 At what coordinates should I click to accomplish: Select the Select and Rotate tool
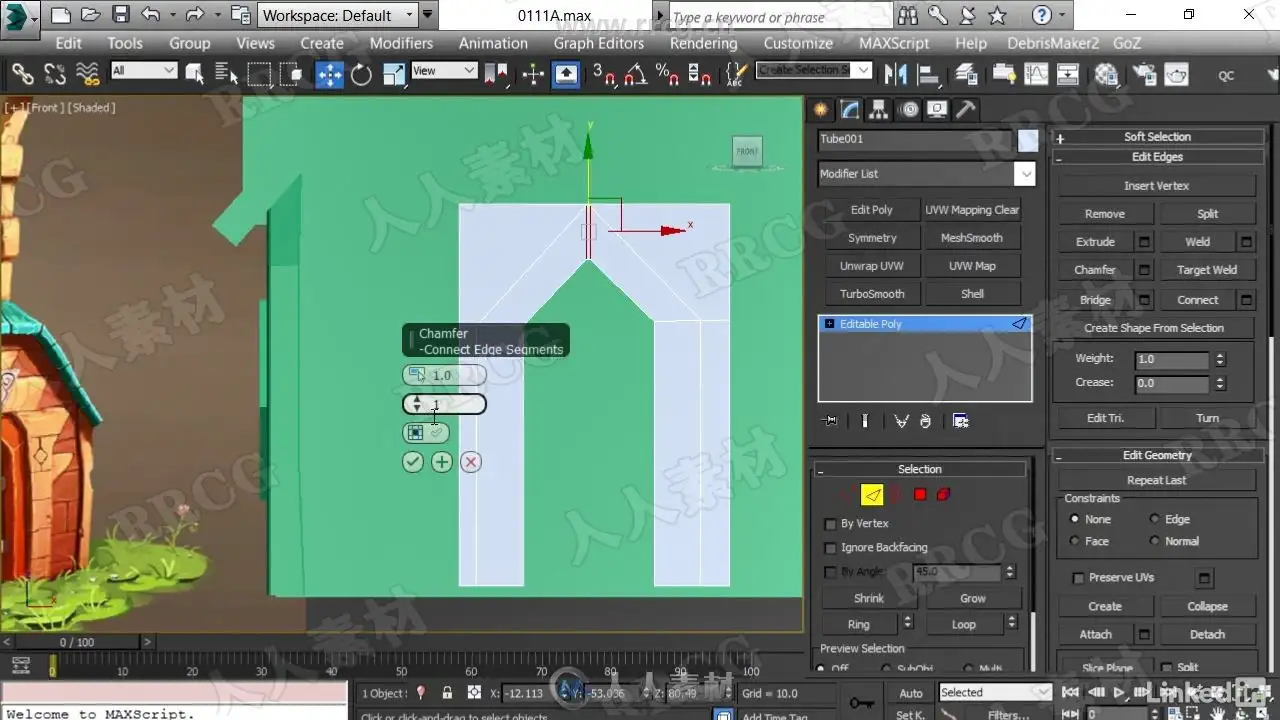[x=361, y=74]
